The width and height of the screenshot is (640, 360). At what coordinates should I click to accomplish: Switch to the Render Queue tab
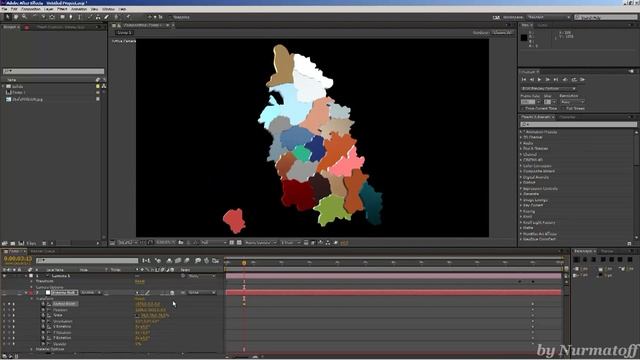pyautogui.click(x=43, y=251)
